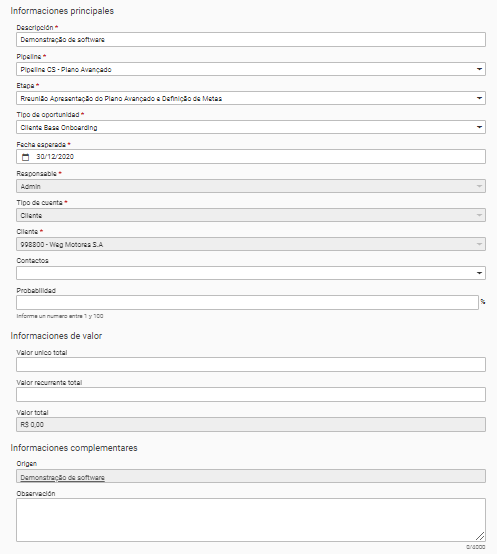Click the Valor unico total field
This screenshot has height=554, width=497.
click(251, 364)
